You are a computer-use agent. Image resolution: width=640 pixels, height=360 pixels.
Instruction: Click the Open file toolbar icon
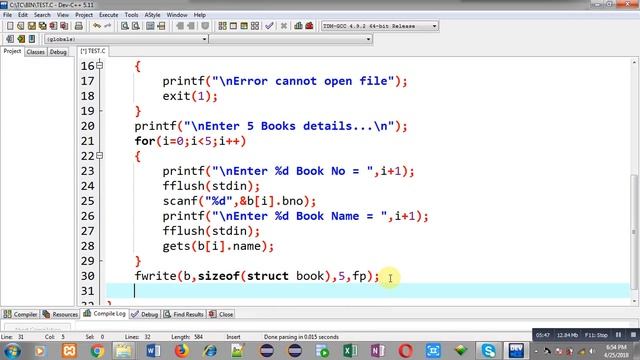21,26
